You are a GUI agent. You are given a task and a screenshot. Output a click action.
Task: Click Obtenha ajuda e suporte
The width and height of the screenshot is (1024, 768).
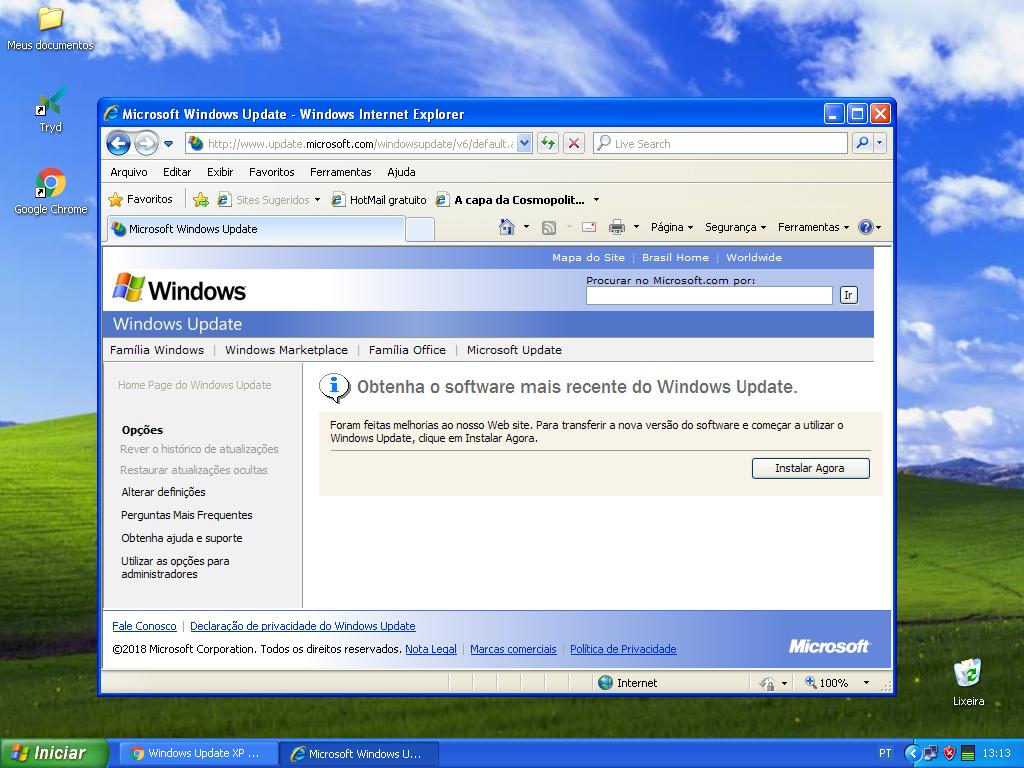[x=182, y=538]
